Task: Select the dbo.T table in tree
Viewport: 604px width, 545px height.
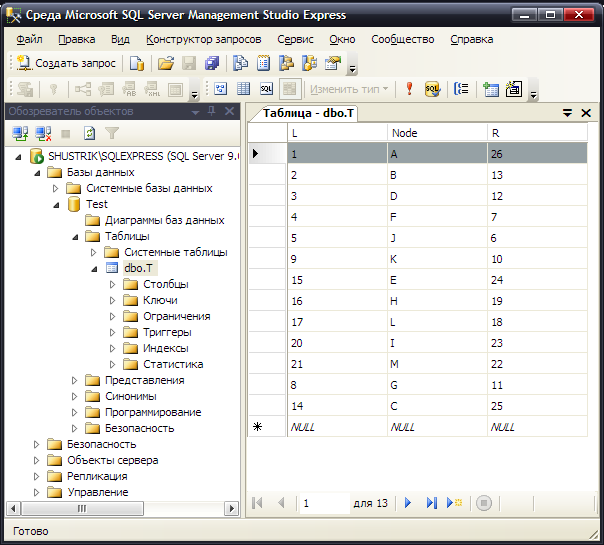Action: (x=139, y=268)
